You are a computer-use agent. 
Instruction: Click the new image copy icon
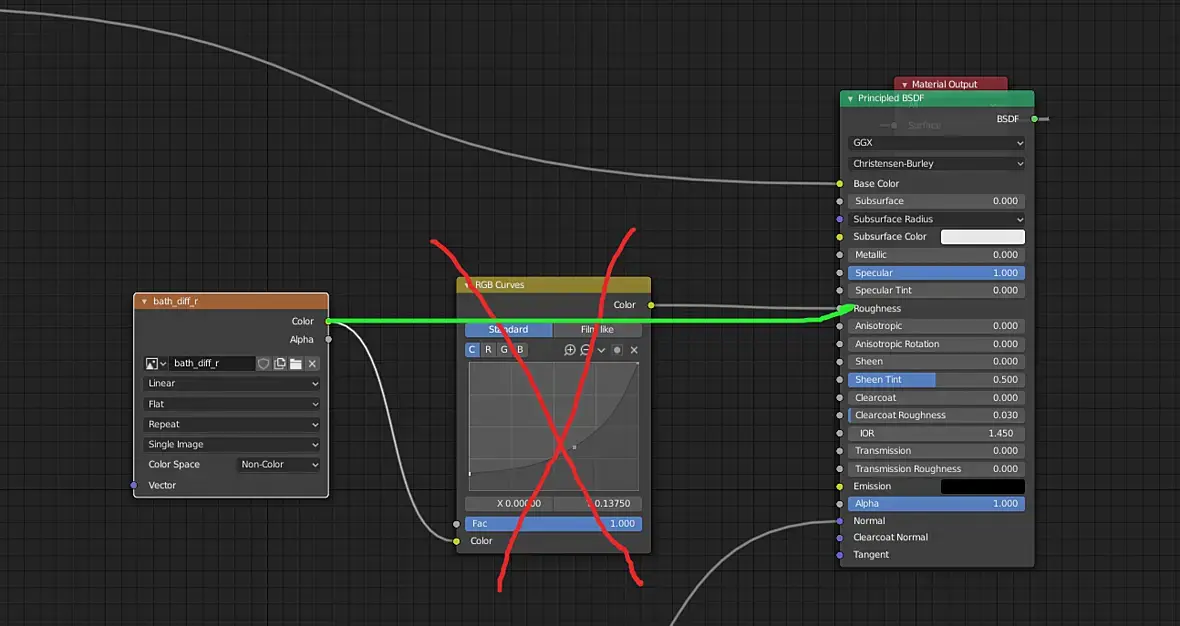click(x=280, y=363)
